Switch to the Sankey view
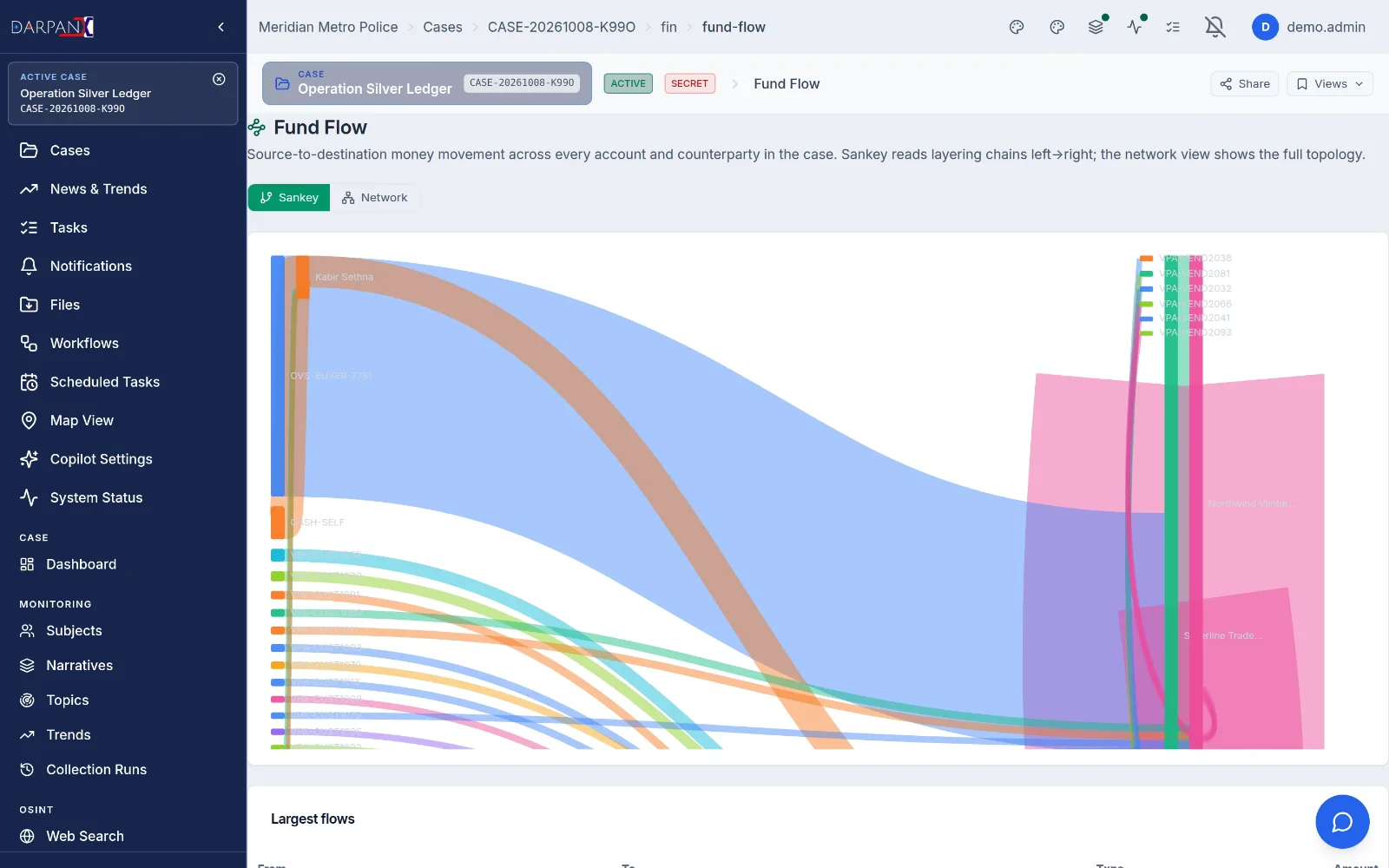This screenshot has height=868, width=1389. (x=289, y=198)
